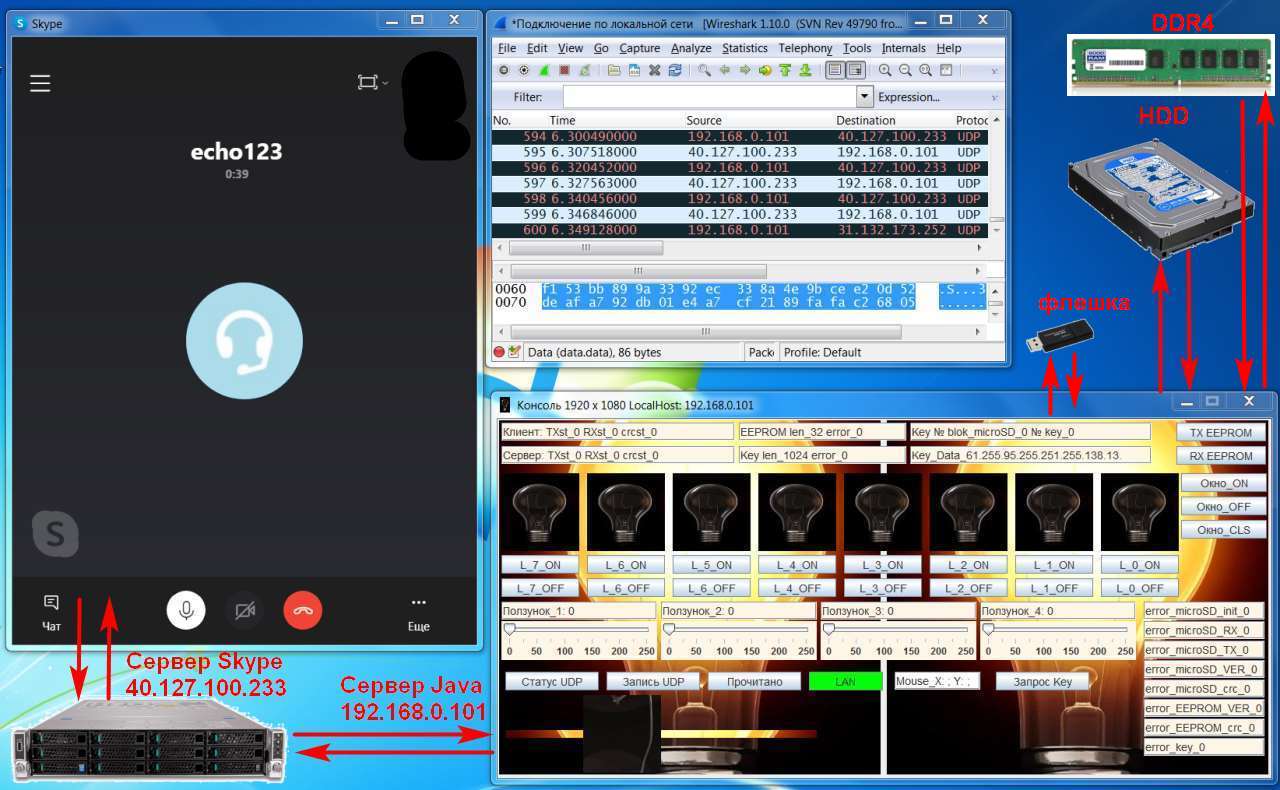The image size is (1280, 790).
Task: Open the Еще more options in Skype
Action: click(418, 611)
